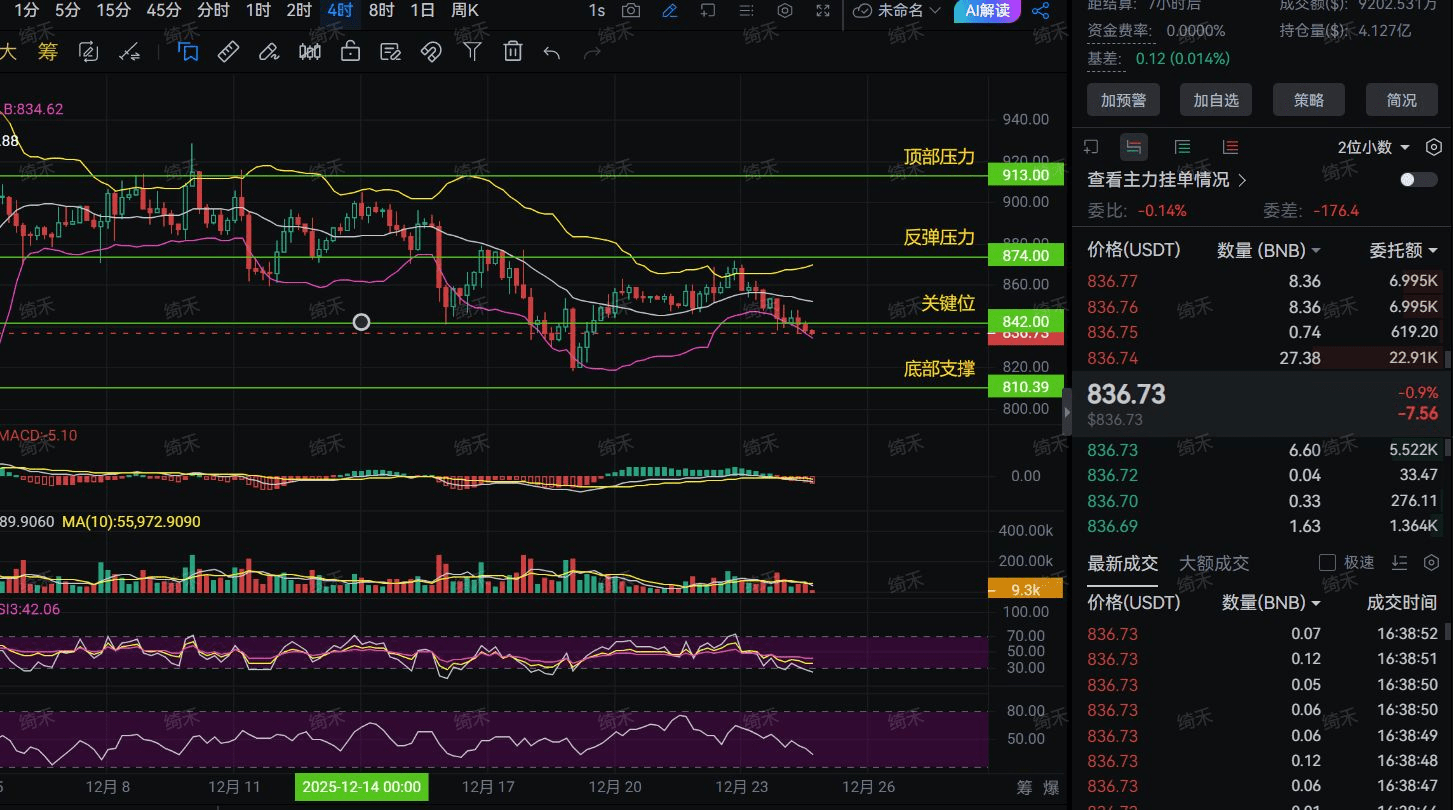Click the AI解读 button
This screenshot has width=1453, height=810.
(x=988, y=11)
